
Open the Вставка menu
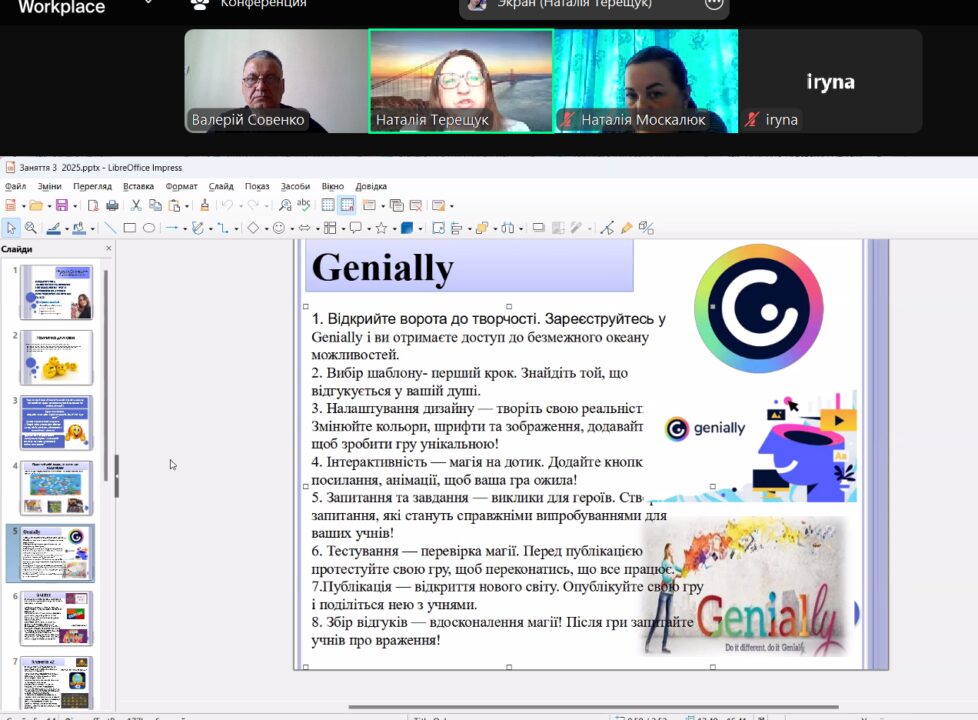coord(138,186)
